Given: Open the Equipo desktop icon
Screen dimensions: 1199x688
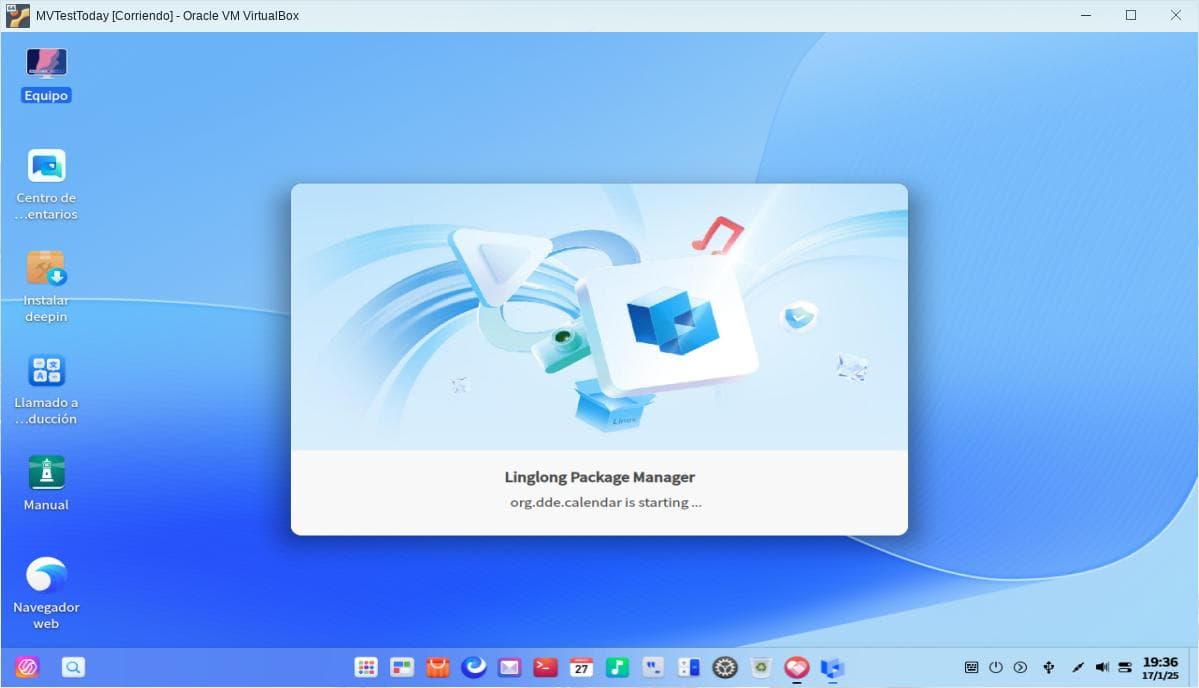Looking at the screenshot, I should pyautogui.click(x=46, y=74).
